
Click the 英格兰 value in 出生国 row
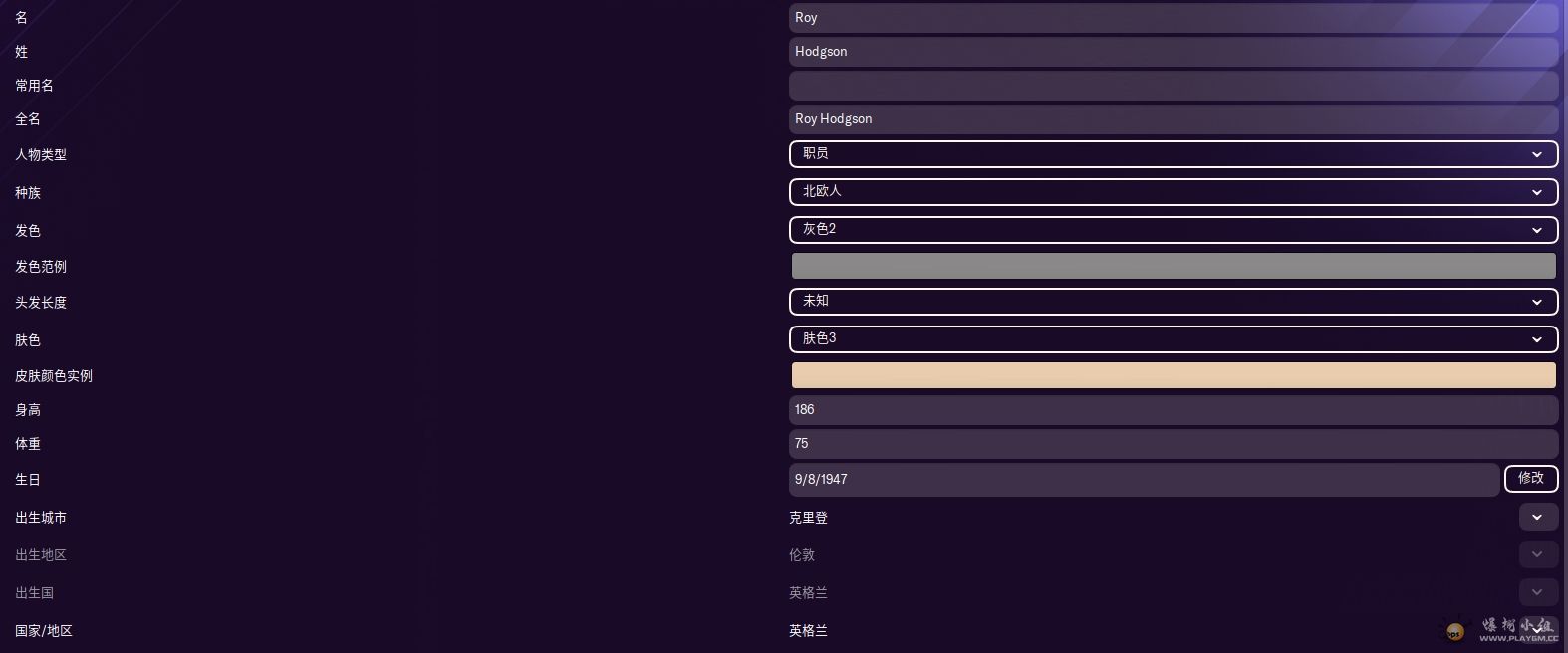[808, 593]
